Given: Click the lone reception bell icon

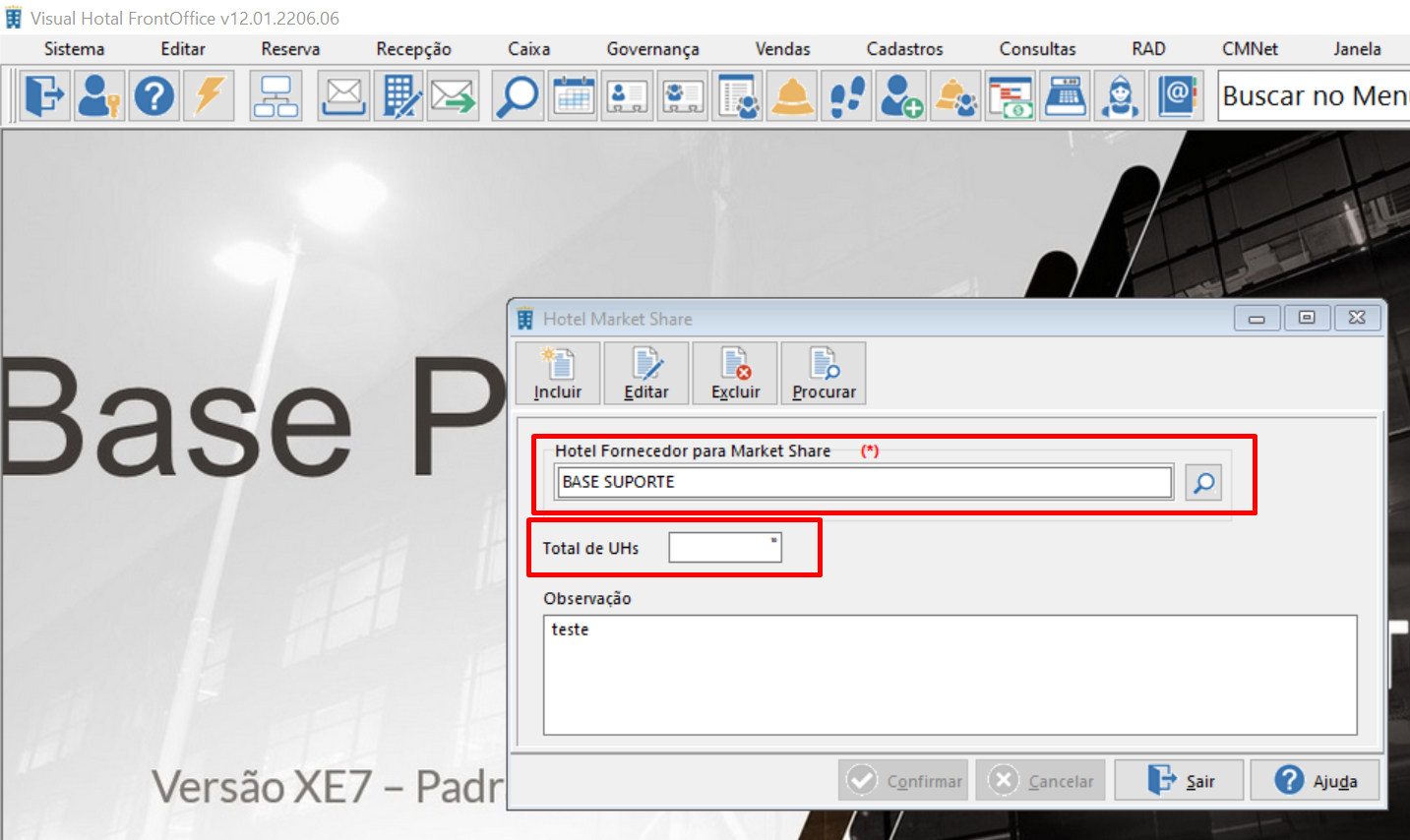Looking at the screenshot, I should 792,96.
